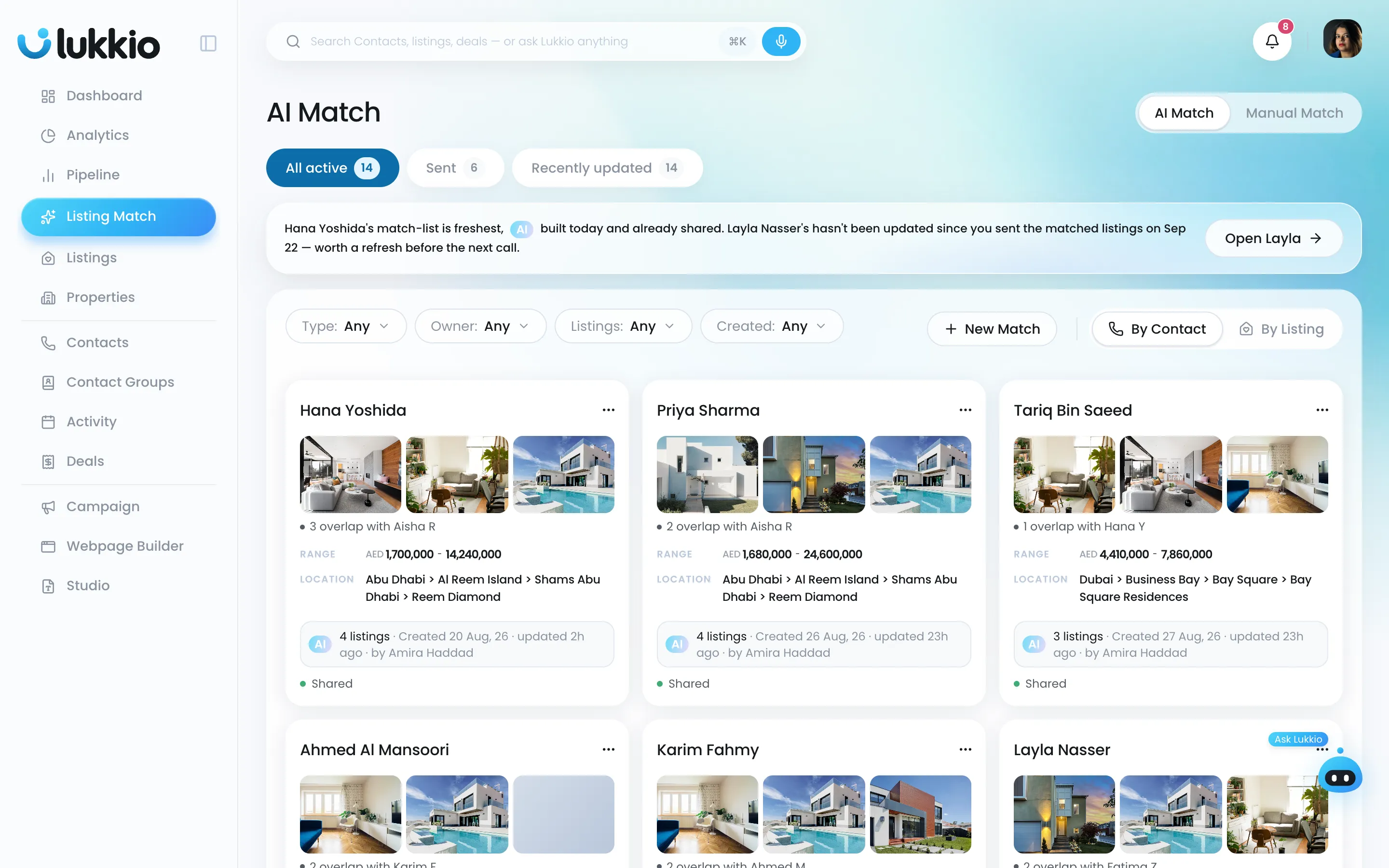Open Hana Yoshida's pool villa thumbnail

[x=563, y=474]
